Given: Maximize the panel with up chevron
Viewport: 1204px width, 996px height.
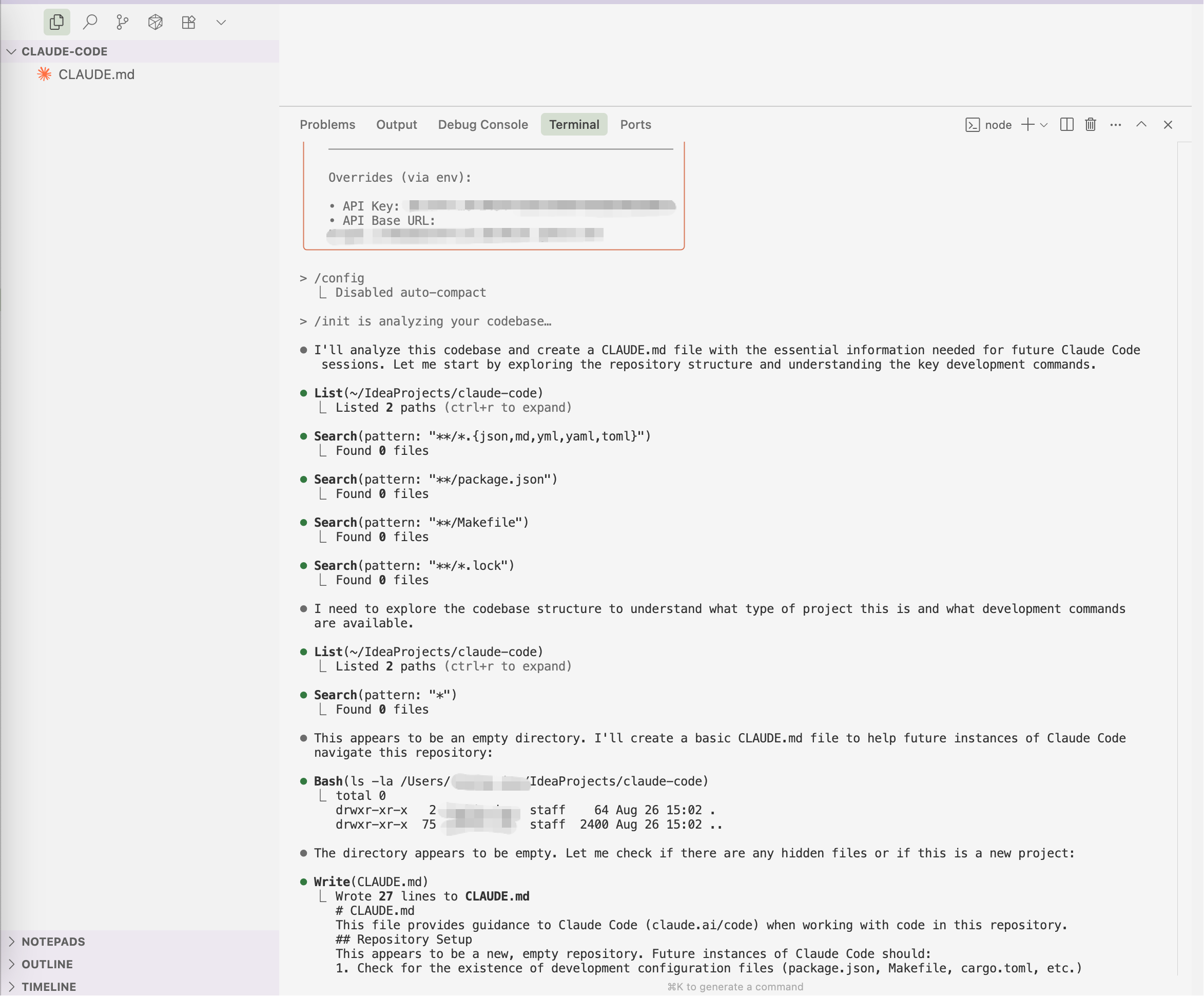Looking at the screenshot, I should 1141,124.
